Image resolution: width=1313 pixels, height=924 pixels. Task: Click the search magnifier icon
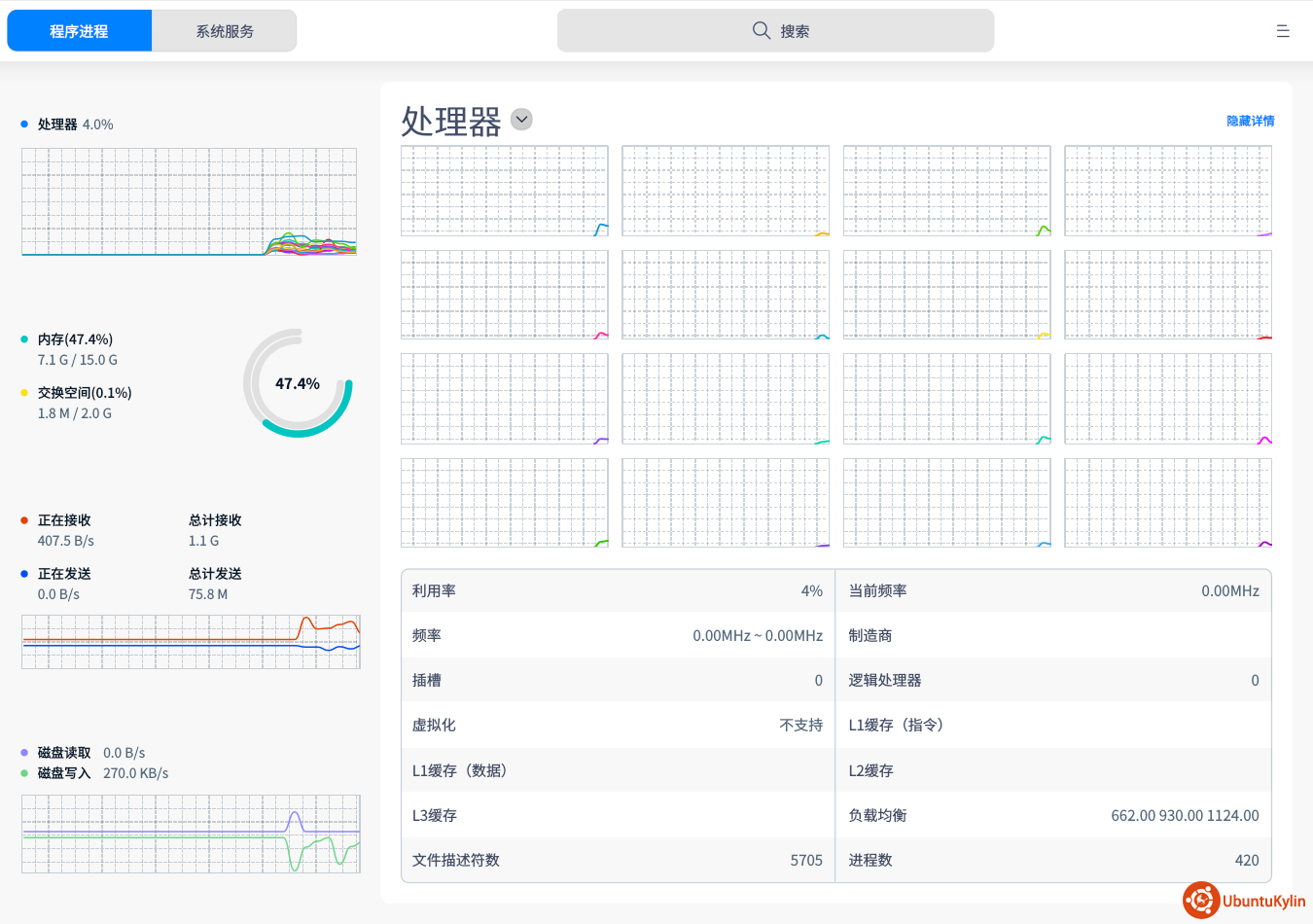click(x=761, y=31)
